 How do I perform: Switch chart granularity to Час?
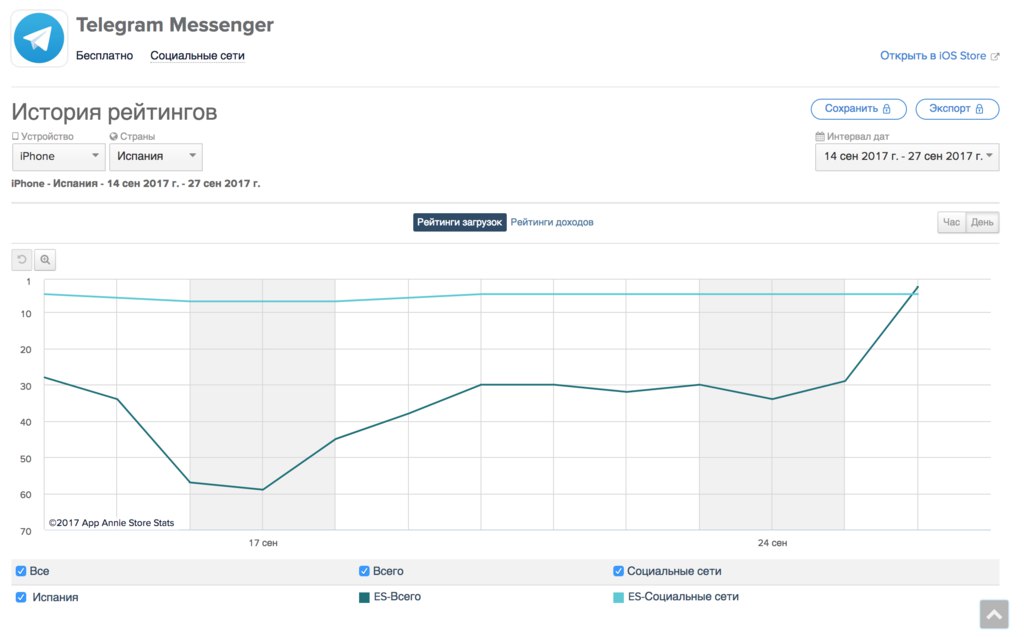click(x=951, y=222)
